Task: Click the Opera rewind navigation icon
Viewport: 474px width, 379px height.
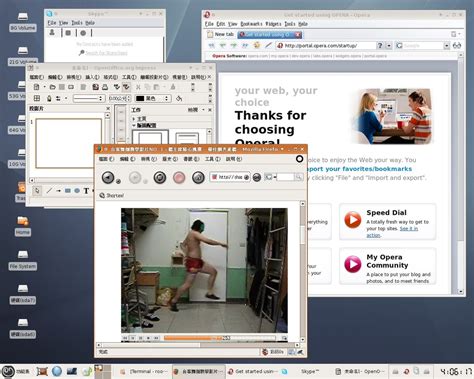Action: click(x=211, y=45)
